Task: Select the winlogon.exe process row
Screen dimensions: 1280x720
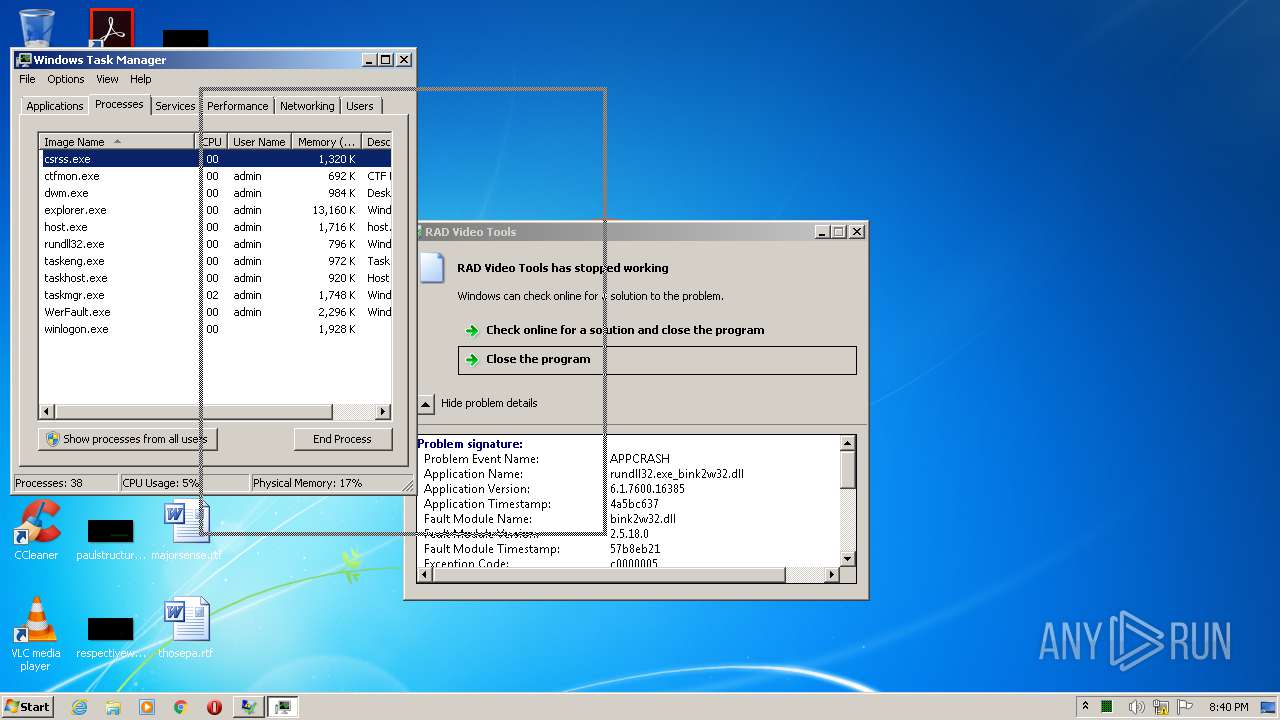Action: tap(215, 329)
